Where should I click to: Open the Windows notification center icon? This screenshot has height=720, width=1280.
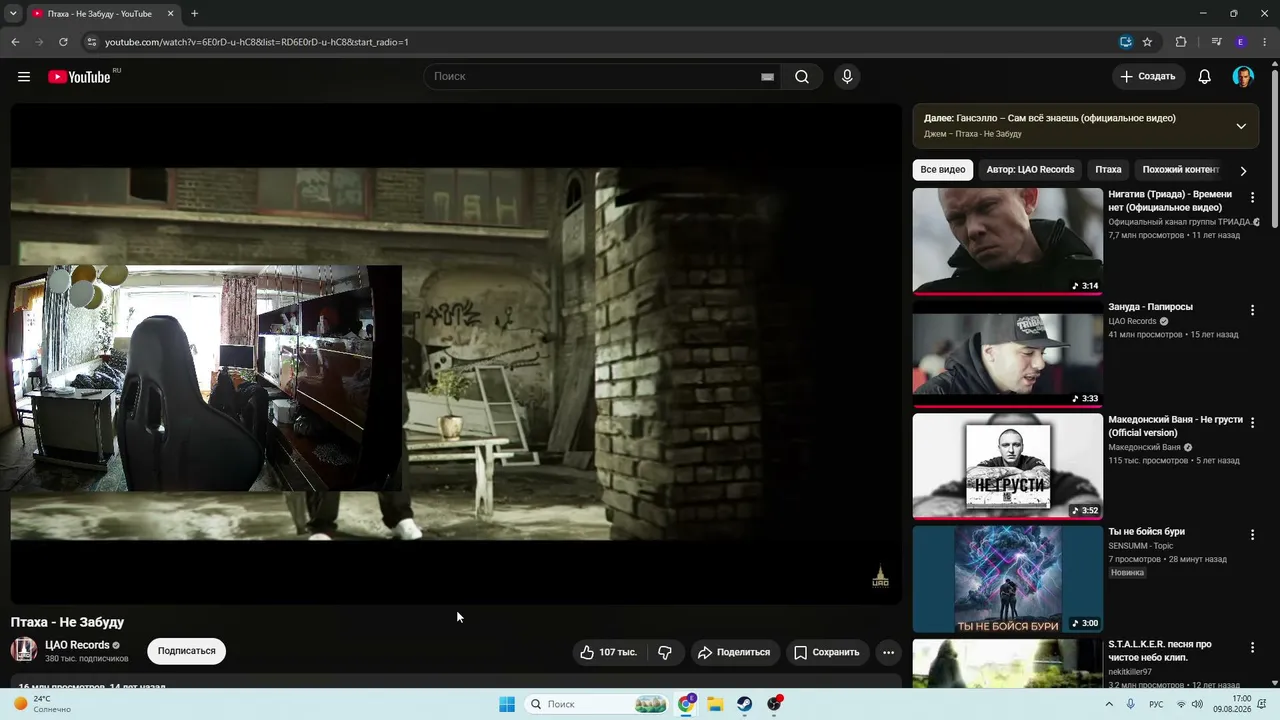point(1262,704)
